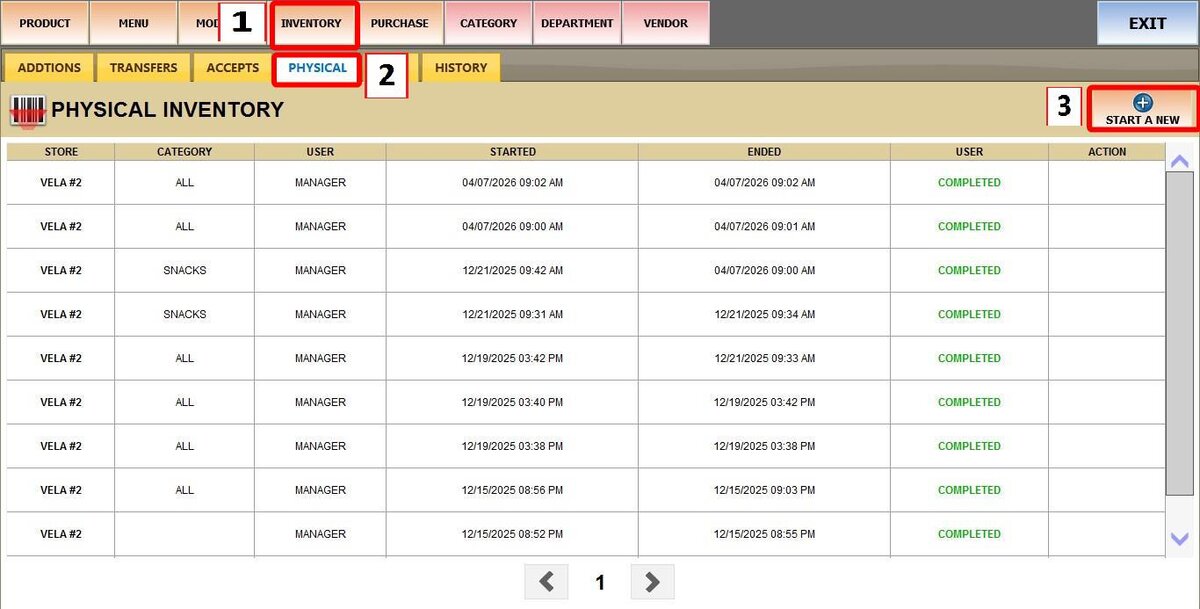Select started time 12/21/2025 09:31 AM

click(513, 315)
